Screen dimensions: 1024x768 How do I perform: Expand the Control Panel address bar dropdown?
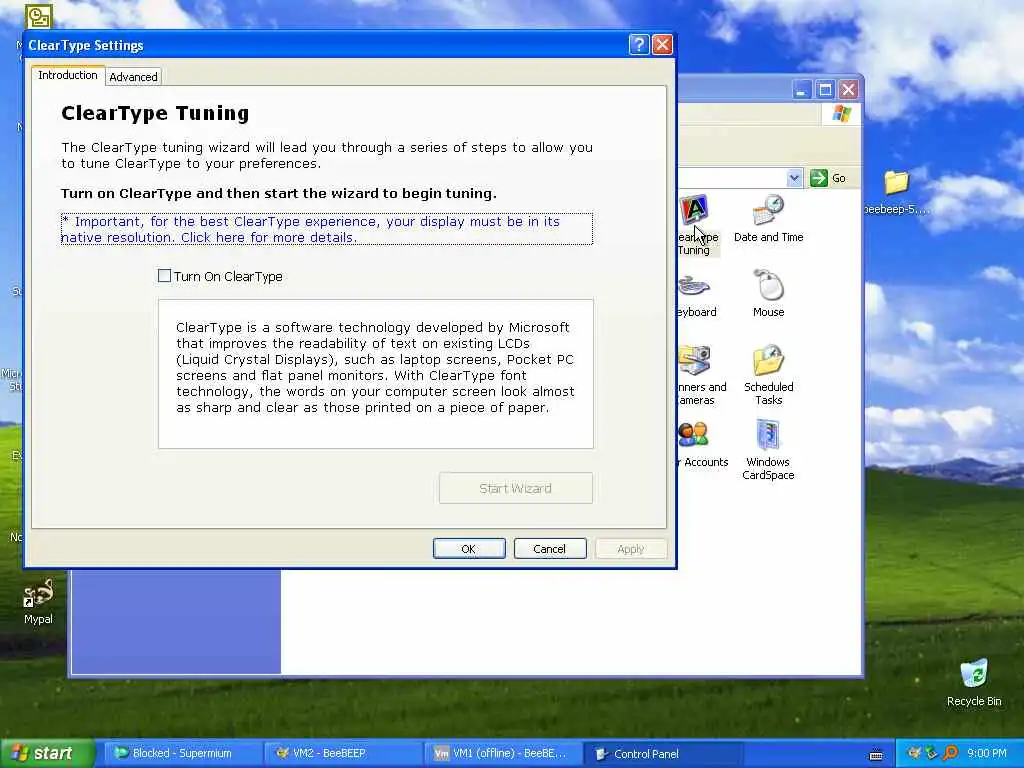click(x=794, y=178)
